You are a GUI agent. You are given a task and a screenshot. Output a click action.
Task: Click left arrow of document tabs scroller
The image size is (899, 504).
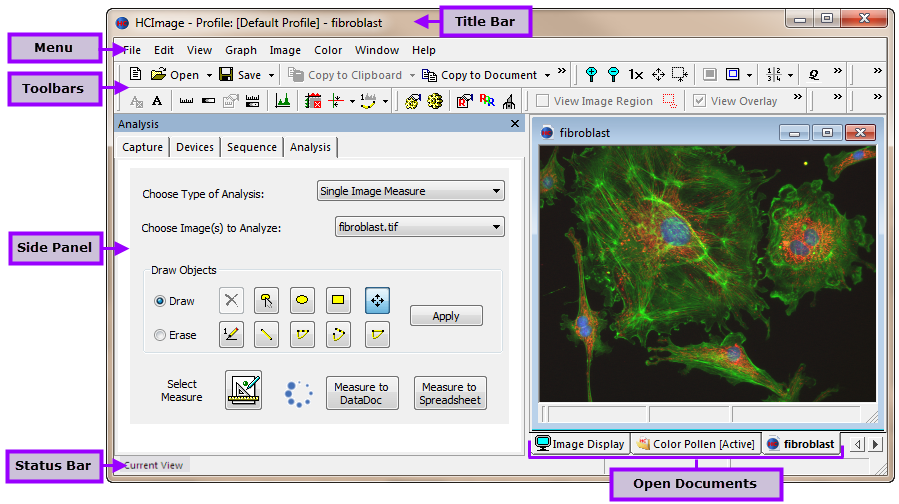pos(858,444)
